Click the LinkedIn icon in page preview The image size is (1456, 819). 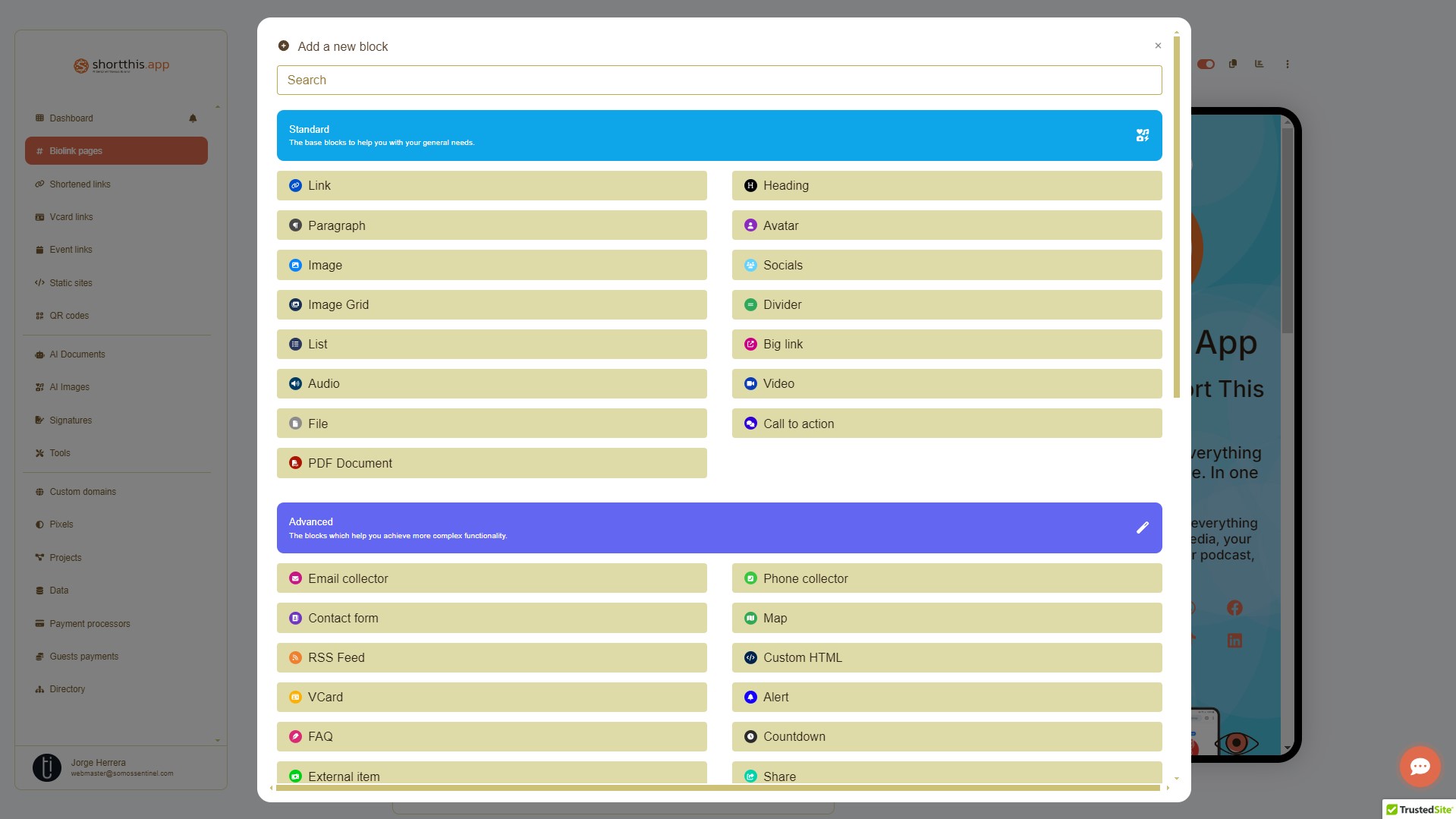(x=1234, y=641)
